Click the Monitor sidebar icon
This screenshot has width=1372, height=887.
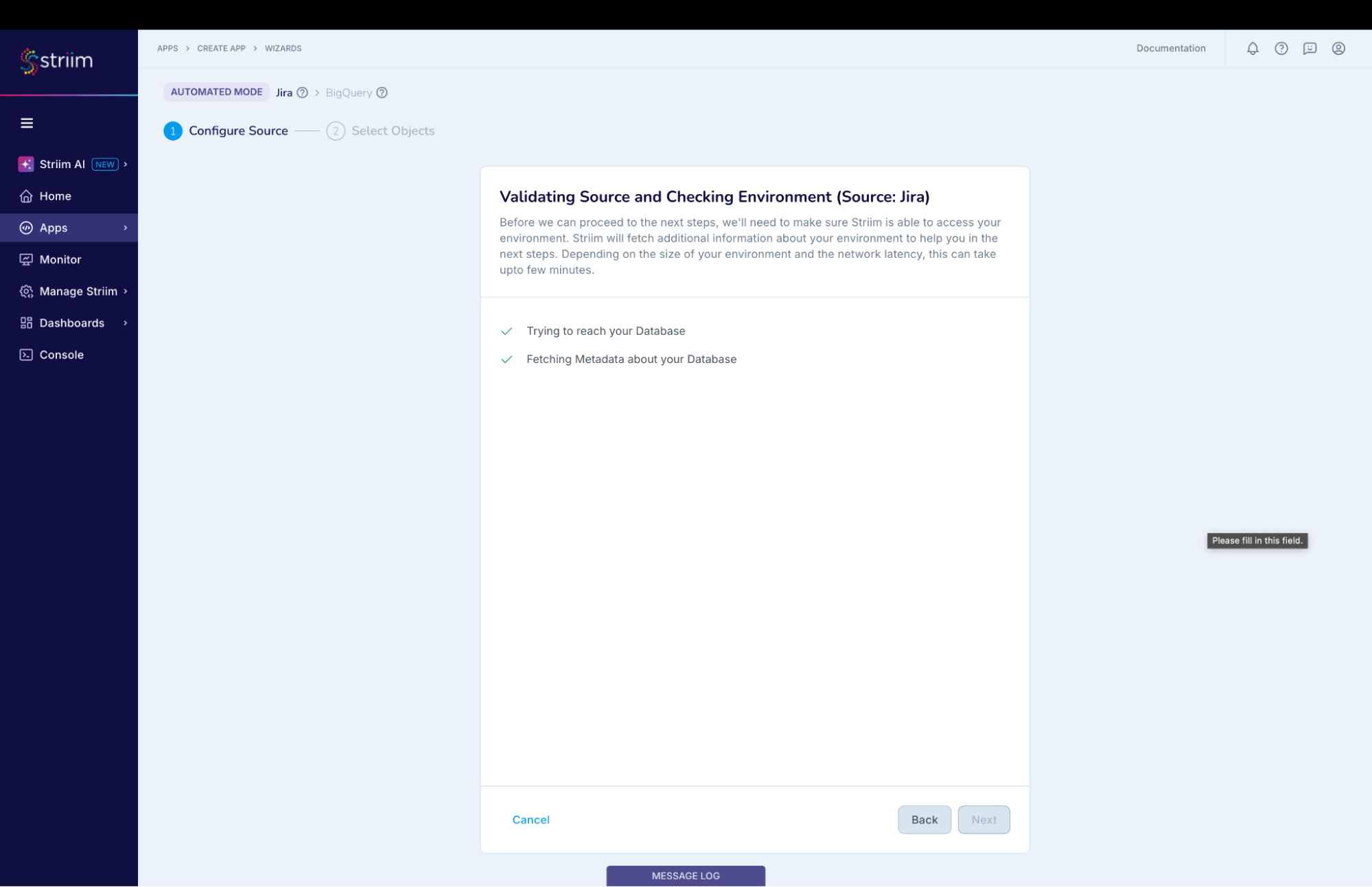click(26, 259)
